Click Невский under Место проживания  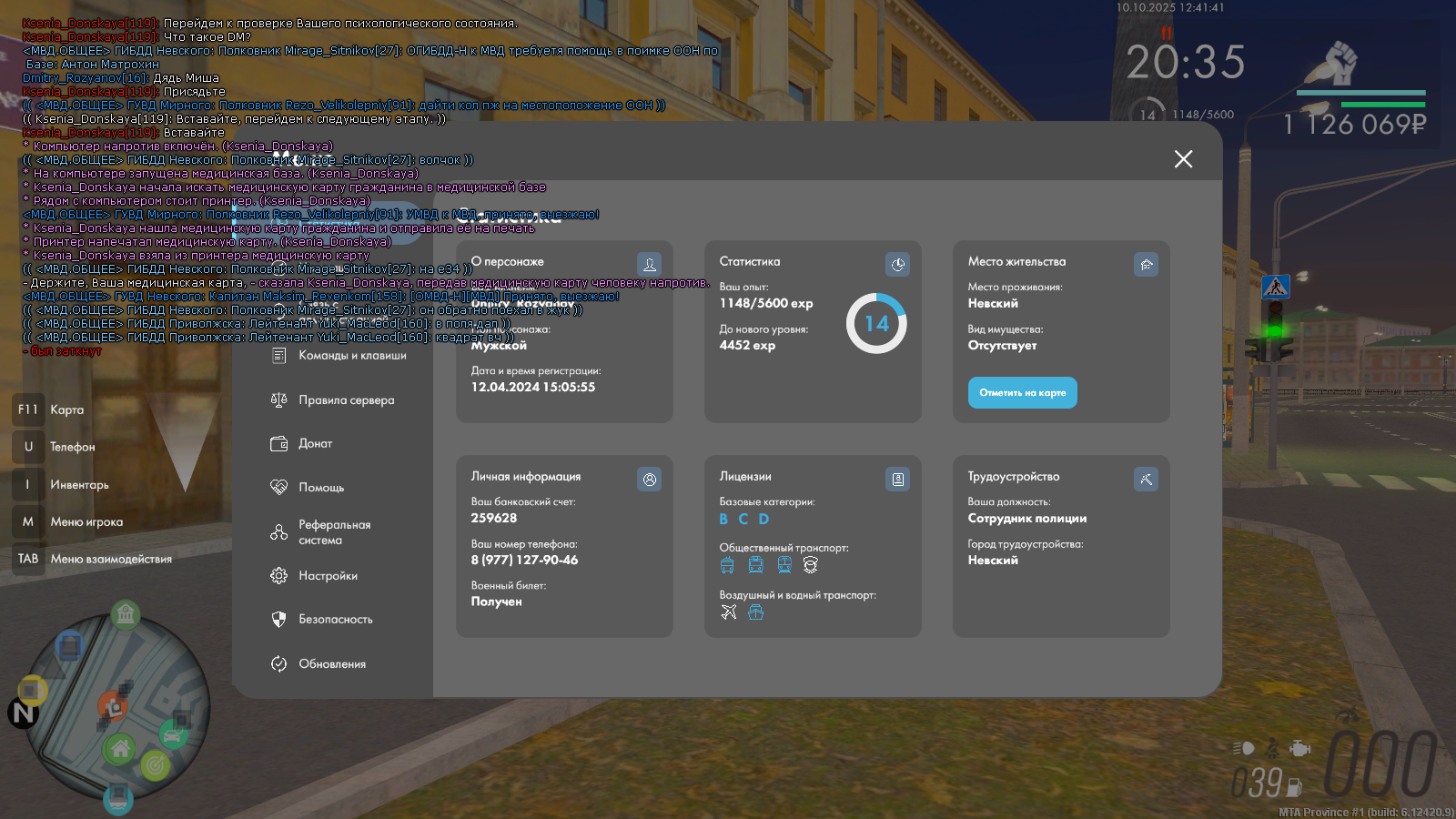coord(993,304)
